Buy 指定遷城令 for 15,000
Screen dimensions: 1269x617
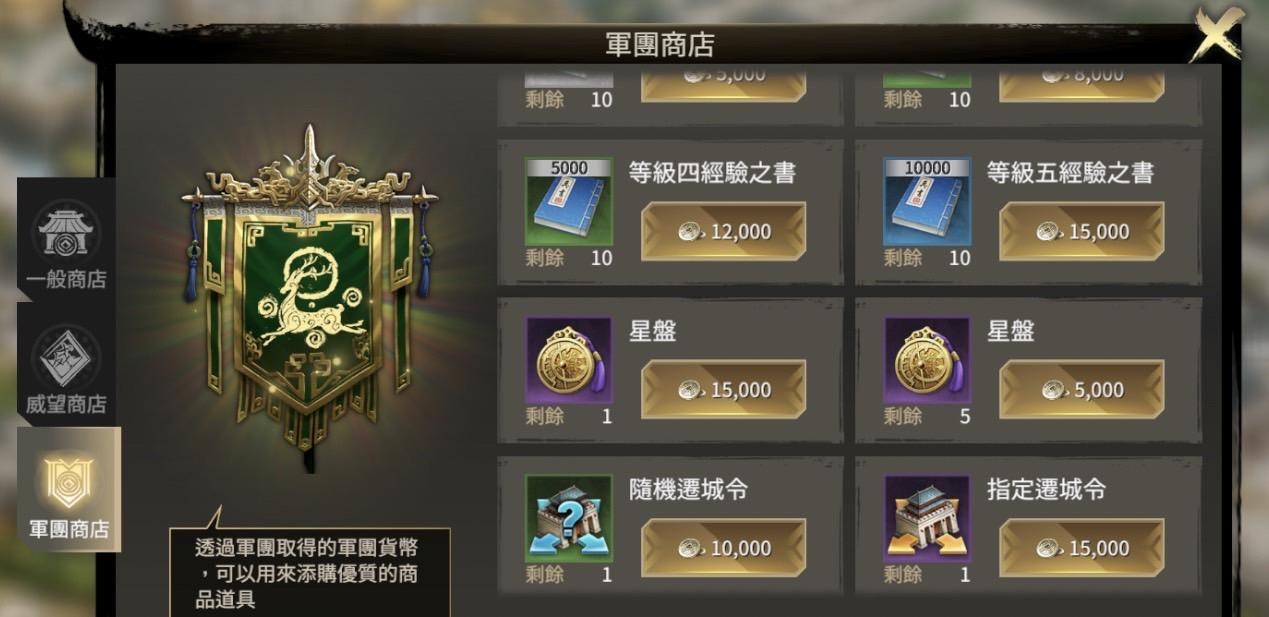click(1082, 548)
